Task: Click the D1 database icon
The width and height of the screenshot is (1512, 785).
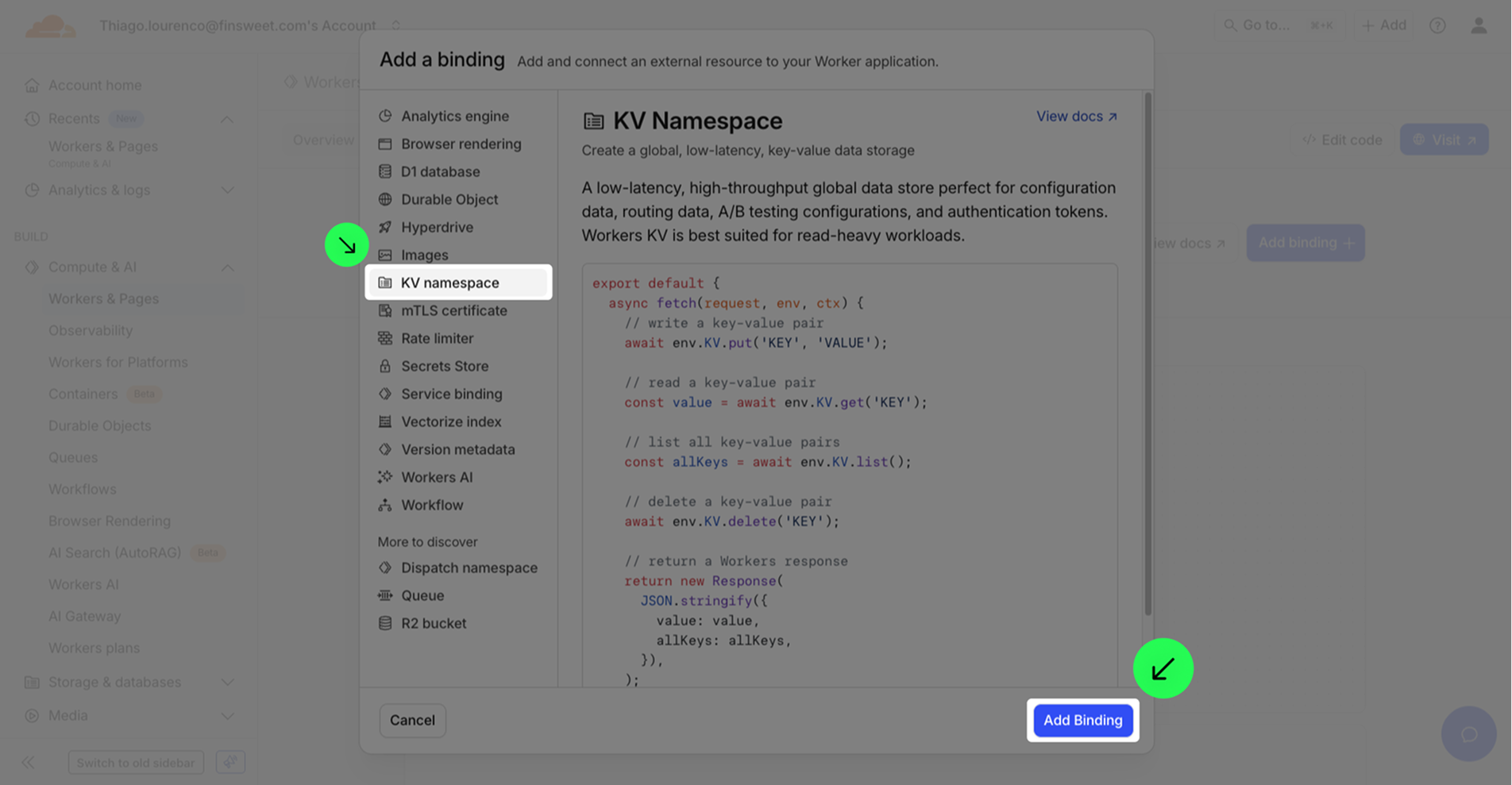Action: point(385,171)
